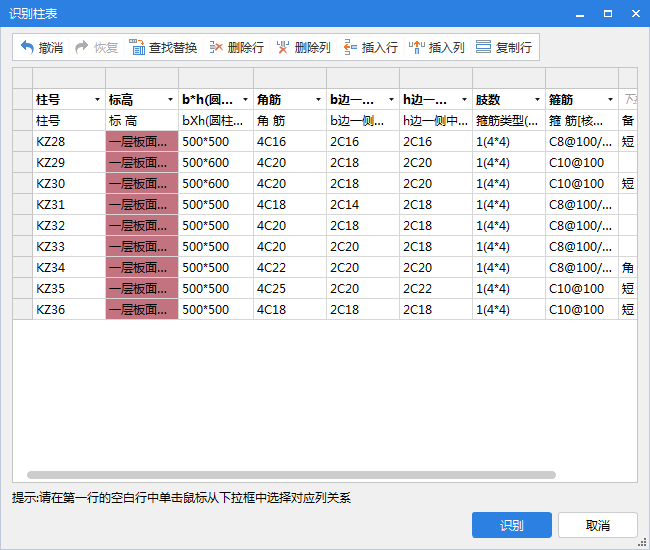This screenshot has height=550, width=650.
Task: Click the red 标高 cell in KZ28 row
Action: [x=142, y=142]
